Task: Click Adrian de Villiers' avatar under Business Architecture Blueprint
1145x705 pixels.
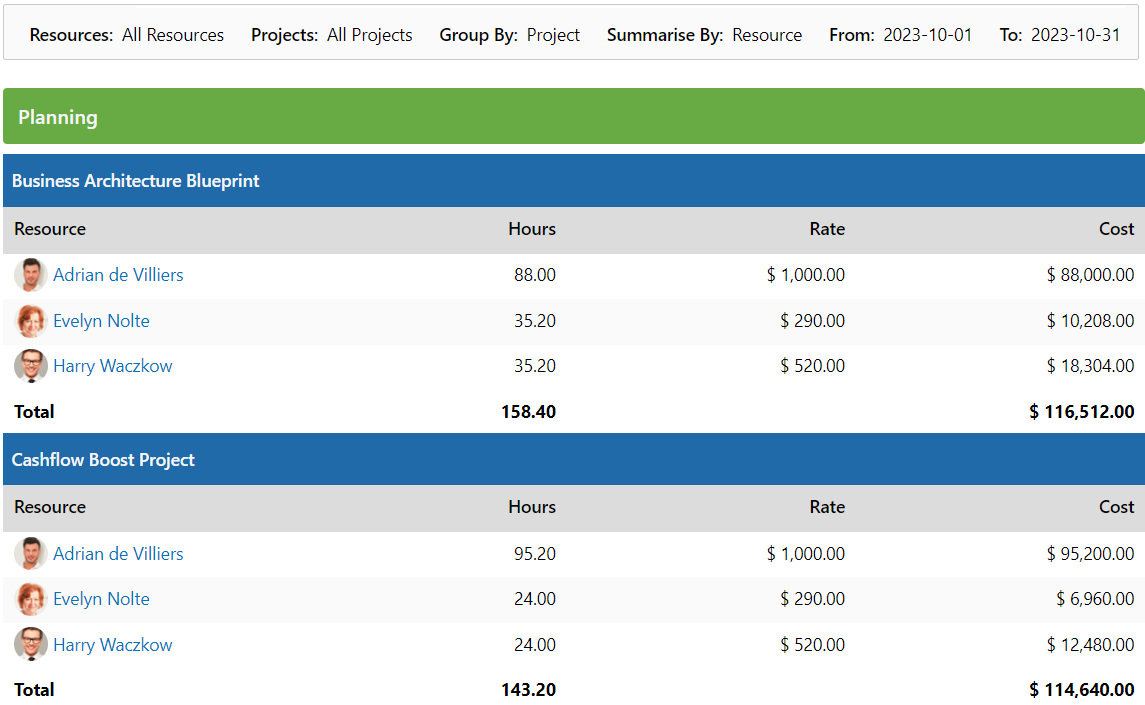Action: coord(29,275)
